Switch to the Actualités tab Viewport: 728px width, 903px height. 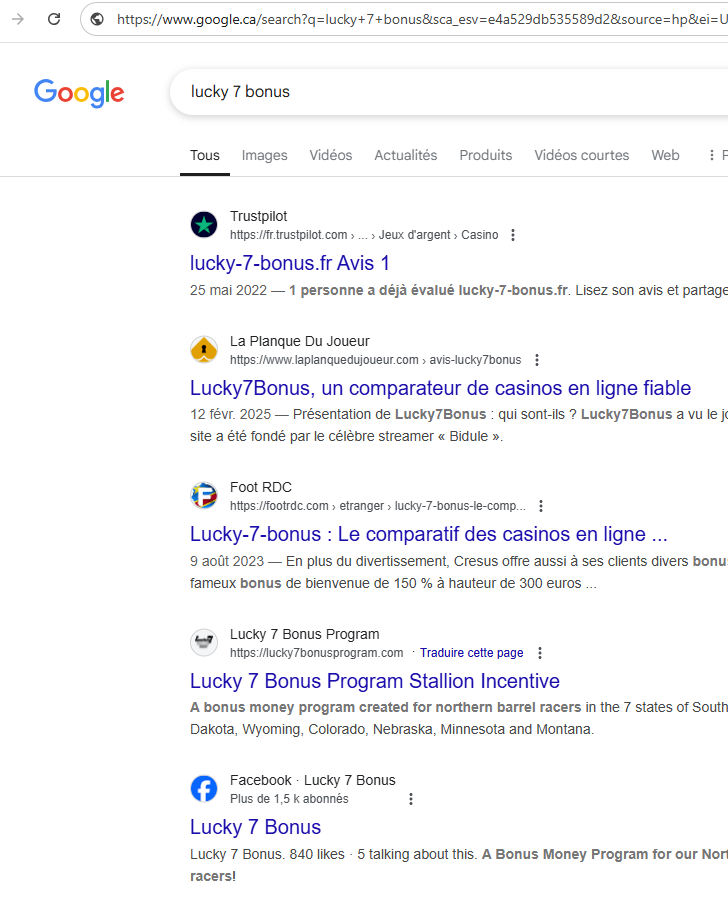pos(405,155)
